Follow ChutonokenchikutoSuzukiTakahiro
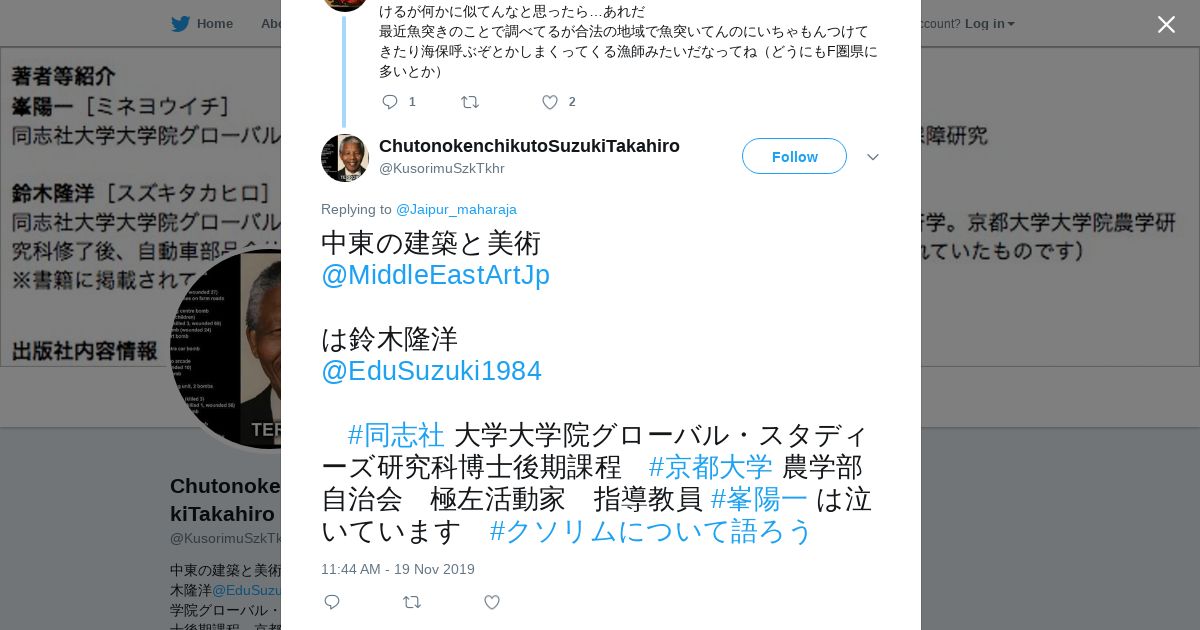1200x630 pixels. point(794,156)
